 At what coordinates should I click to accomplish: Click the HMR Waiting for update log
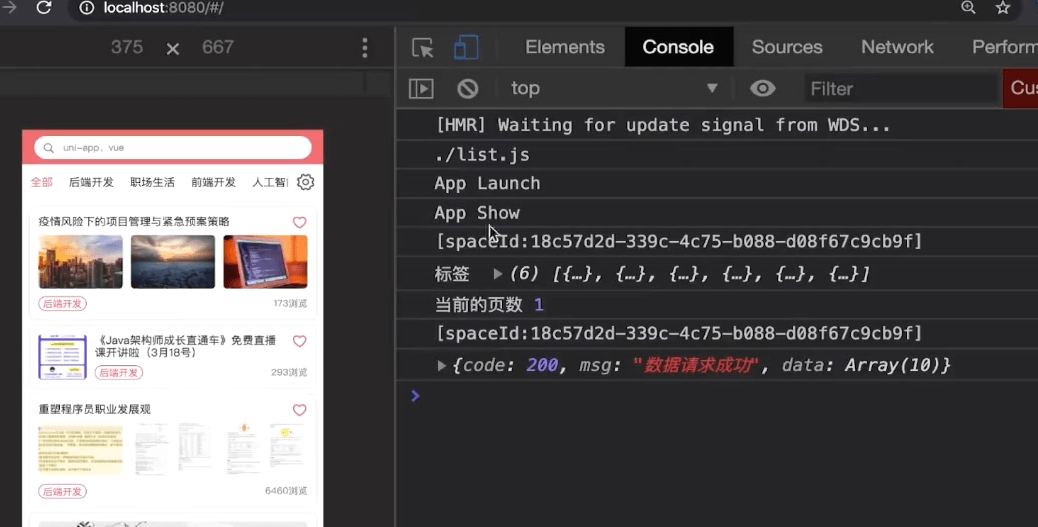663,125
